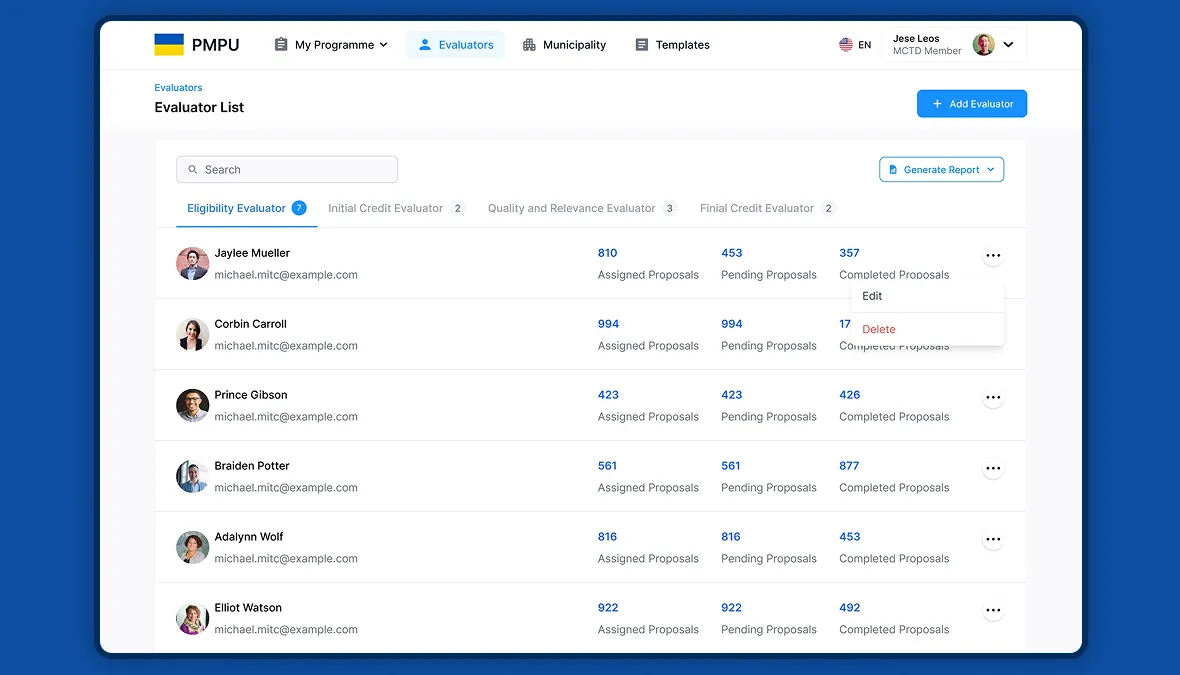
Task: Click the Add Evaluator button
Action: [972, 104]
